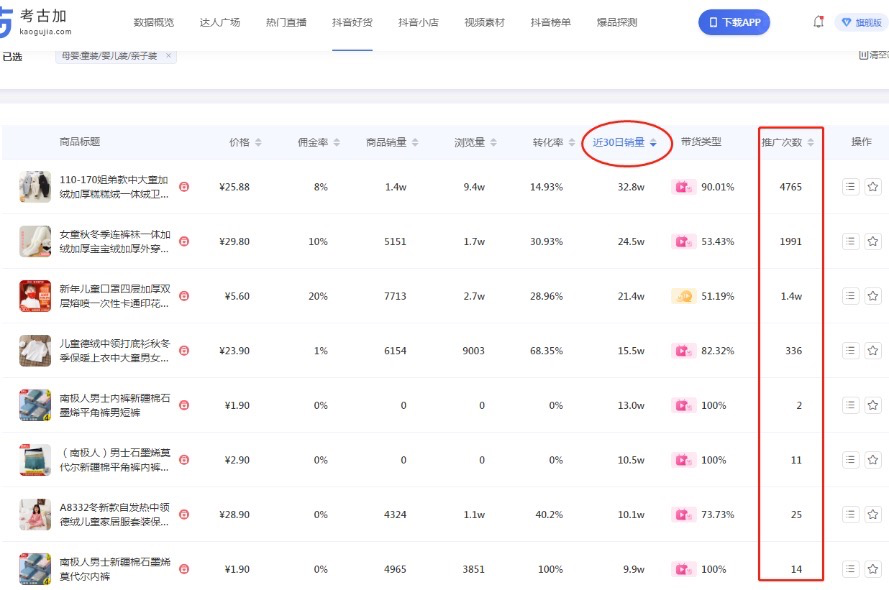Screen dimensions: 889x590
Task: Click red shop icon beside 110-170姐弟款 title
Action: click(184, 186)
